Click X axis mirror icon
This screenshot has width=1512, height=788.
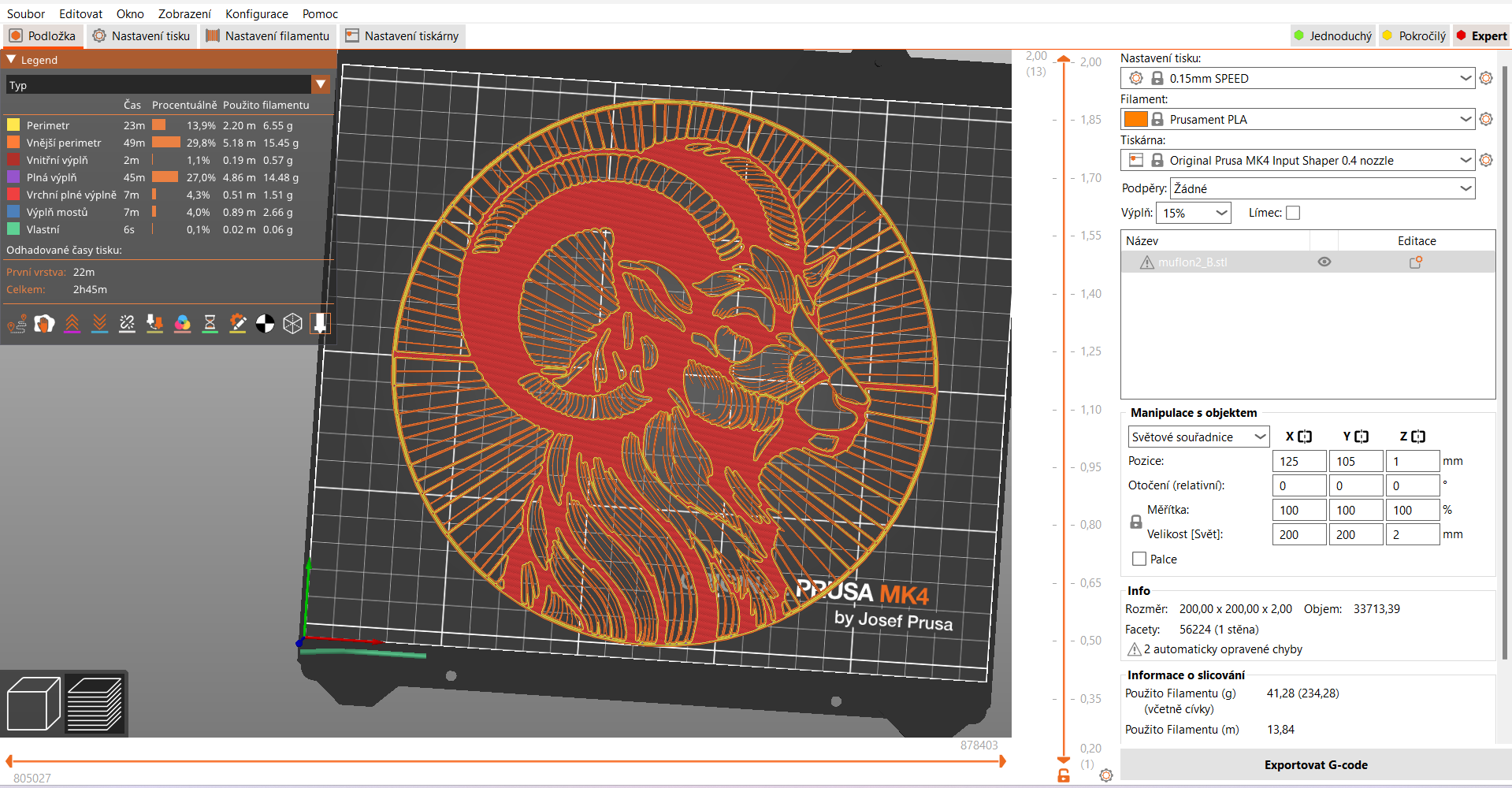[1305, 437]
